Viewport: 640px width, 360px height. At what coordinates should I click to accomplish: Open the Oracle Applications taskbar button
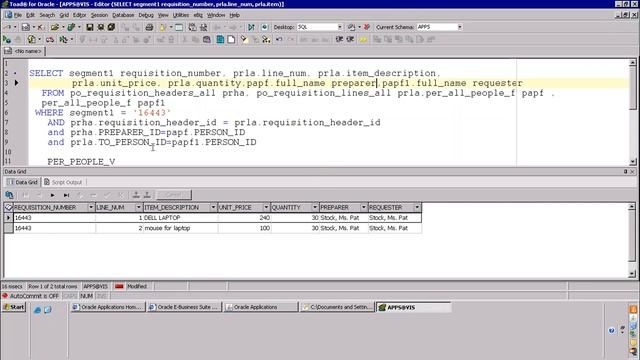[261, 307]
